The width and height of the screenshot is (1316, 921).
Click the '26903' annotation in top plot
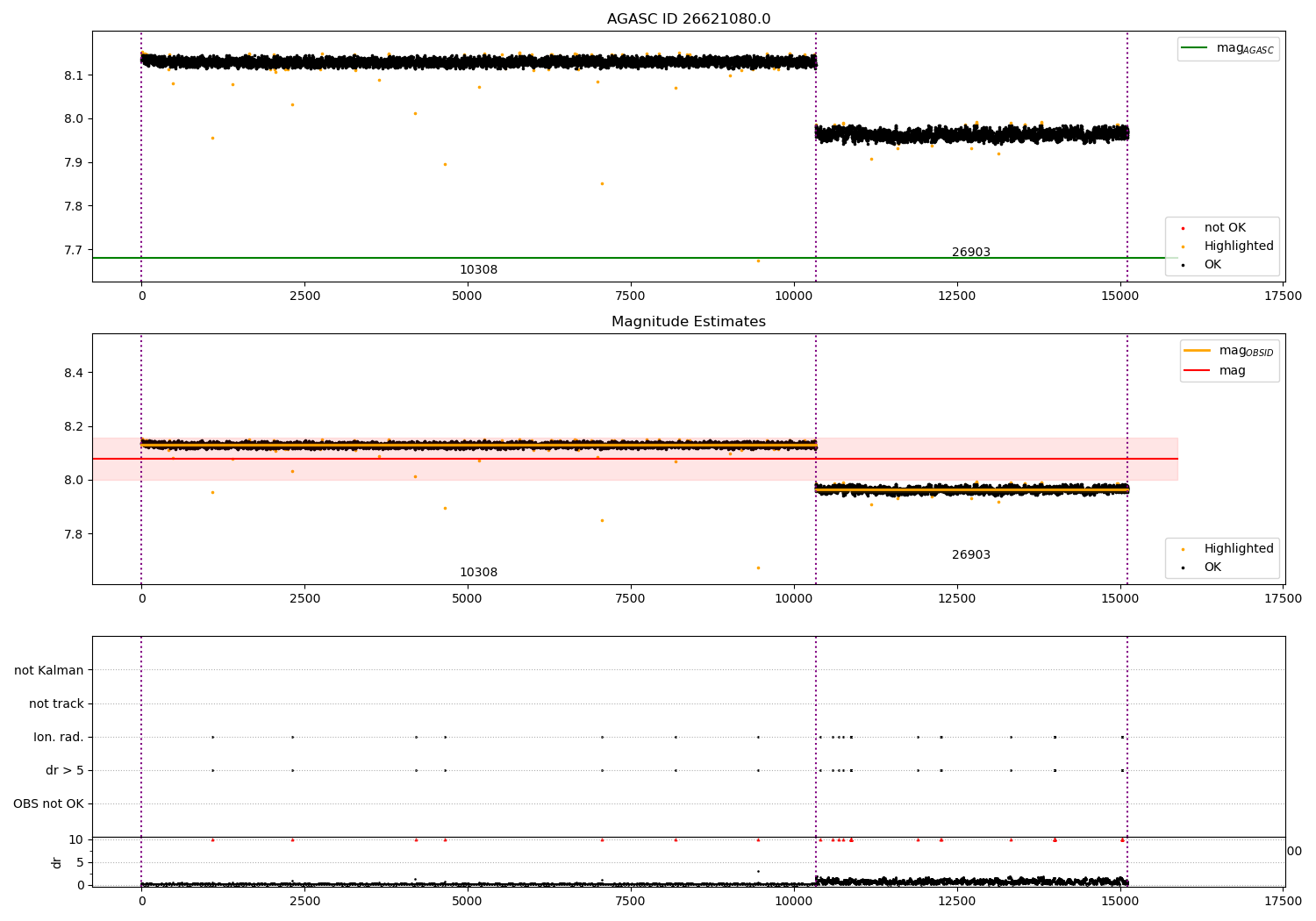click(971, 253)
